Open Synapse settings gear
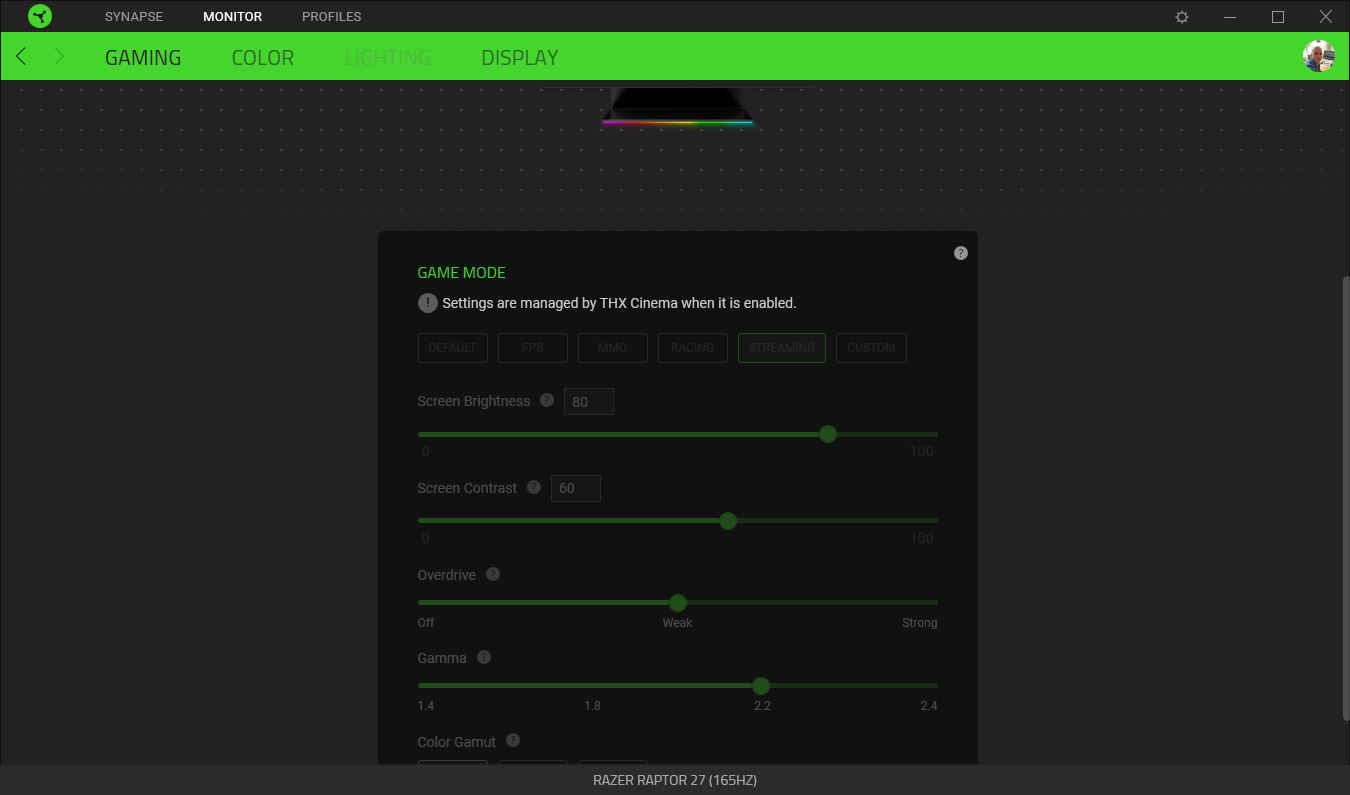This screenshot has width=1350, height=795. click(1182, 17)
